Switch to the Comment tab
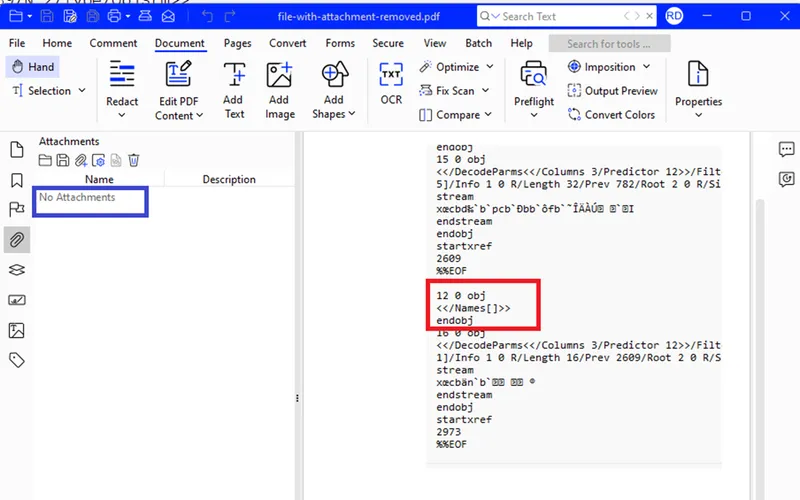This screenshot has height=500, width=800. point(113,43)
